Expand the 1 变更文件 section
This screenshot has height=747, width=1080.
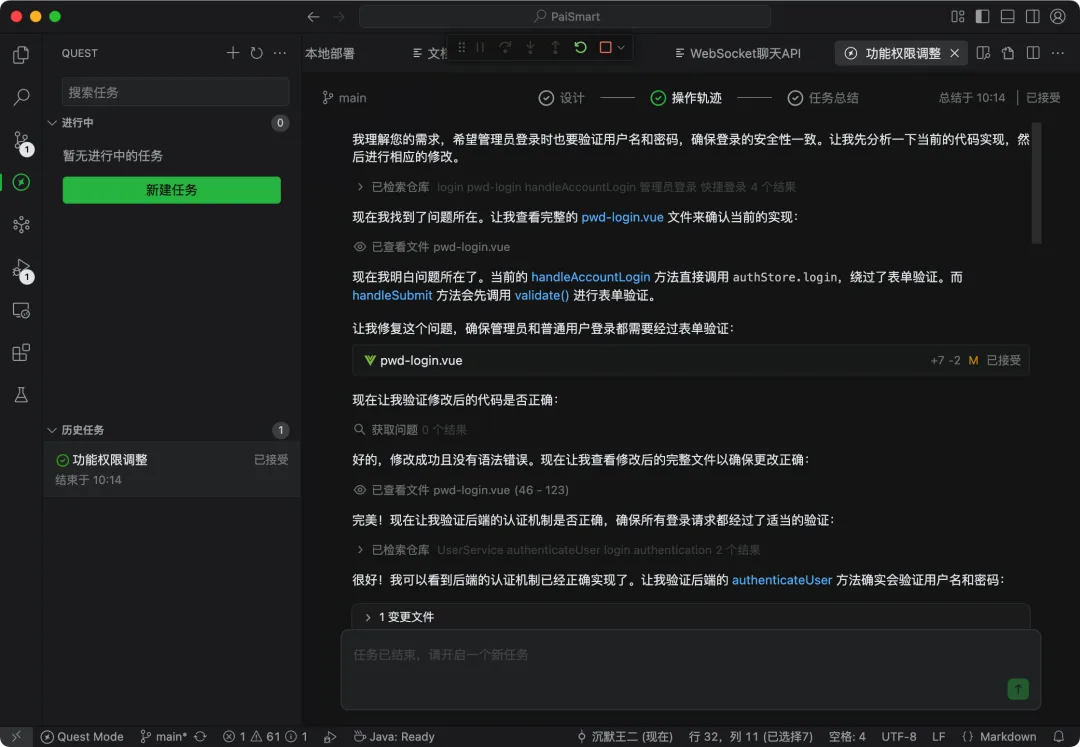(368, 617)
